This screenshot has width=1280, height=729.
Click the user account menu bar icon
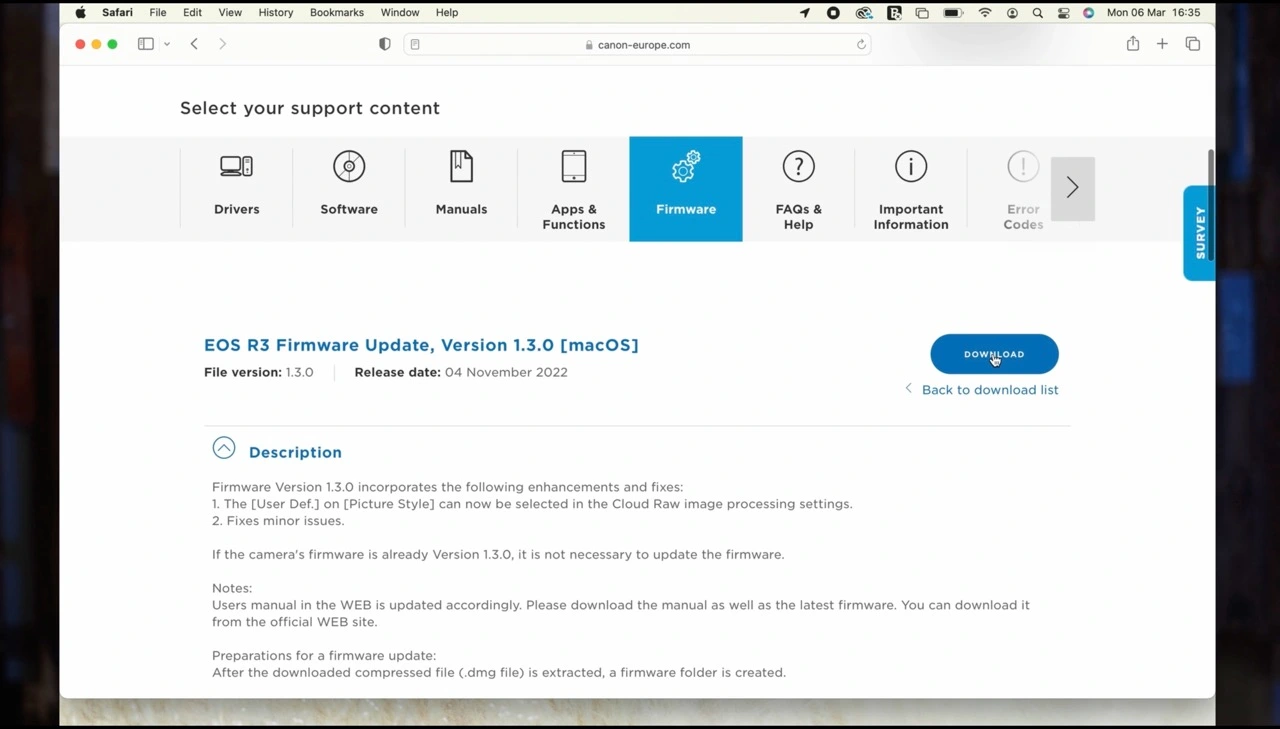pyautogui.click(x=1013, y=13)
